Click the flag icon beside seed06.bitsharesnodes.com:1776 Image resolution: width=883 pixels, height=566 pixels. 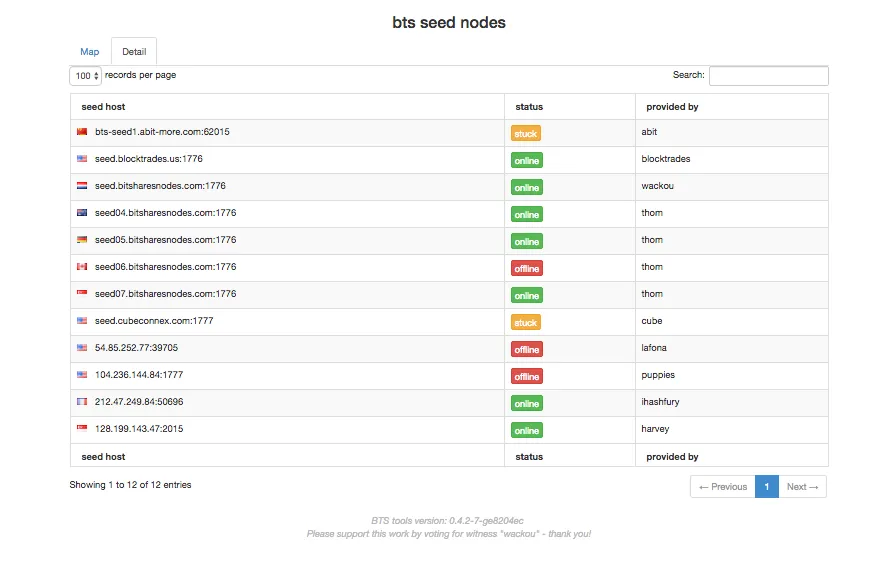[82, 267]
